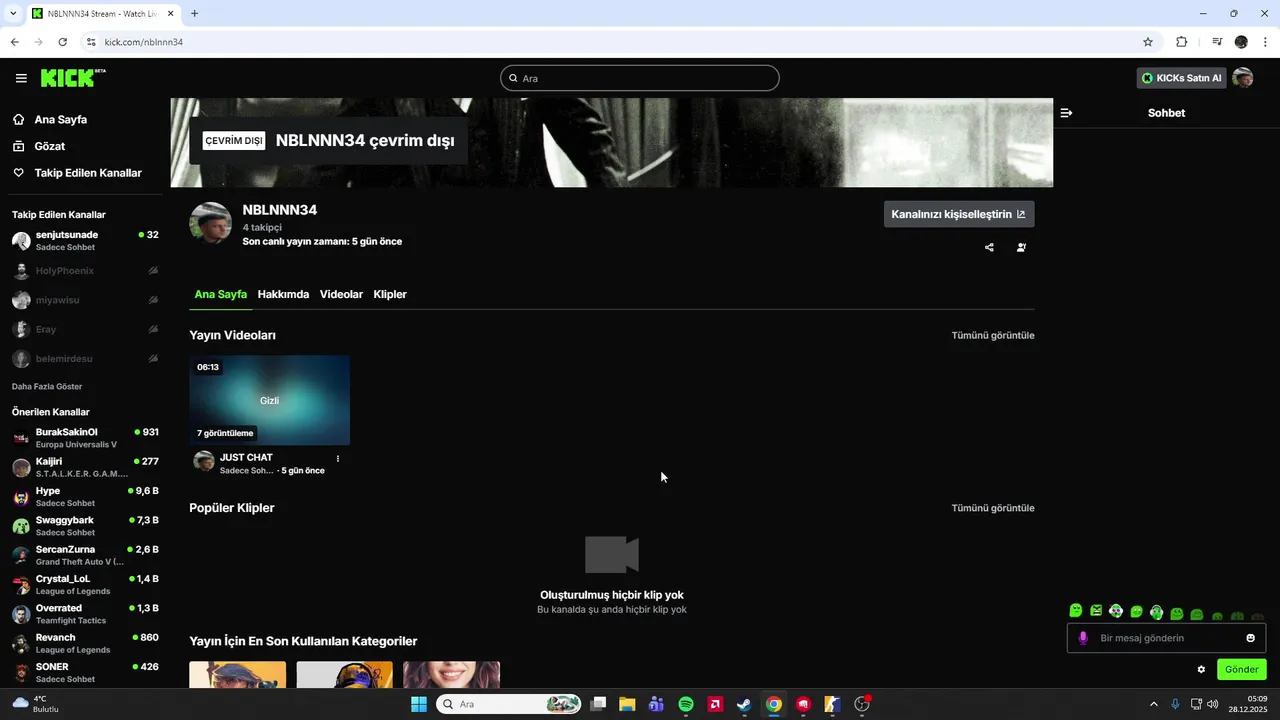Click the user icon beside share
1280x720 pixels.
pyautogui.click(x=1021, y=248)
